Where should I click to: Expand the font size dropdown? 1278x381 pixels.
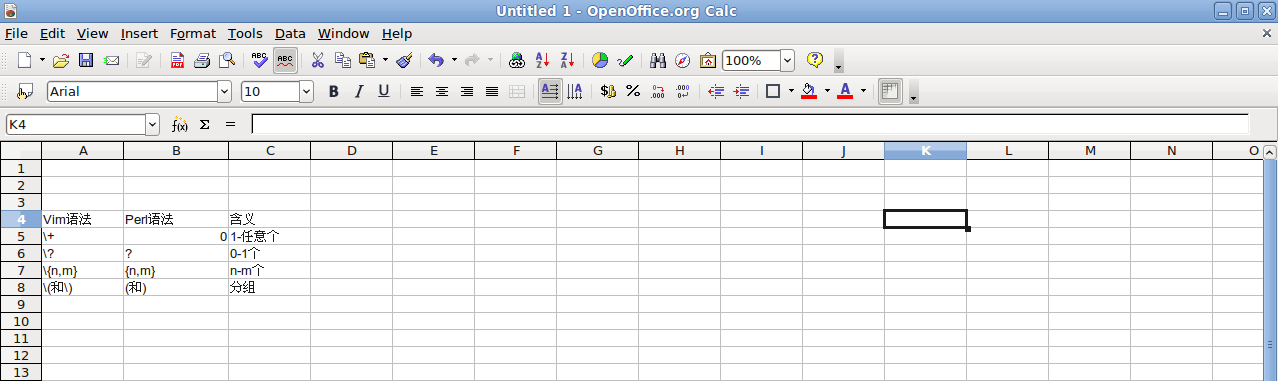click(307, 92)
